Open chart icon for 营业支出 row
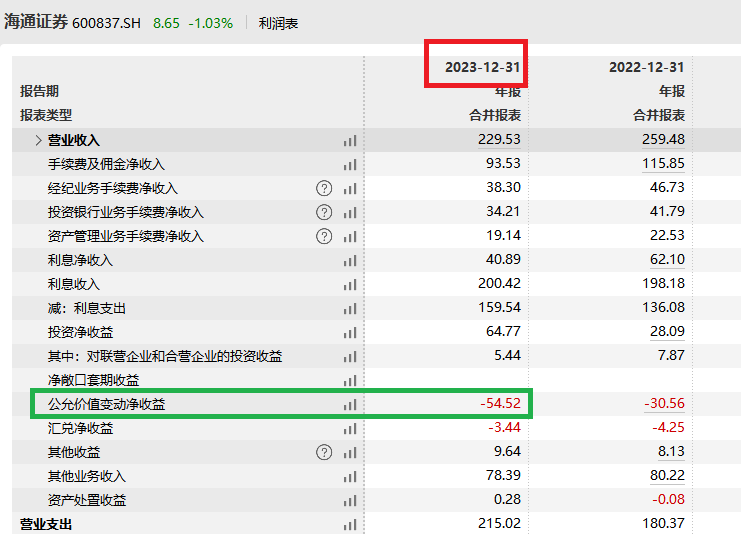The width and height of the screenshot is (741, 534). tap(350, 525)
